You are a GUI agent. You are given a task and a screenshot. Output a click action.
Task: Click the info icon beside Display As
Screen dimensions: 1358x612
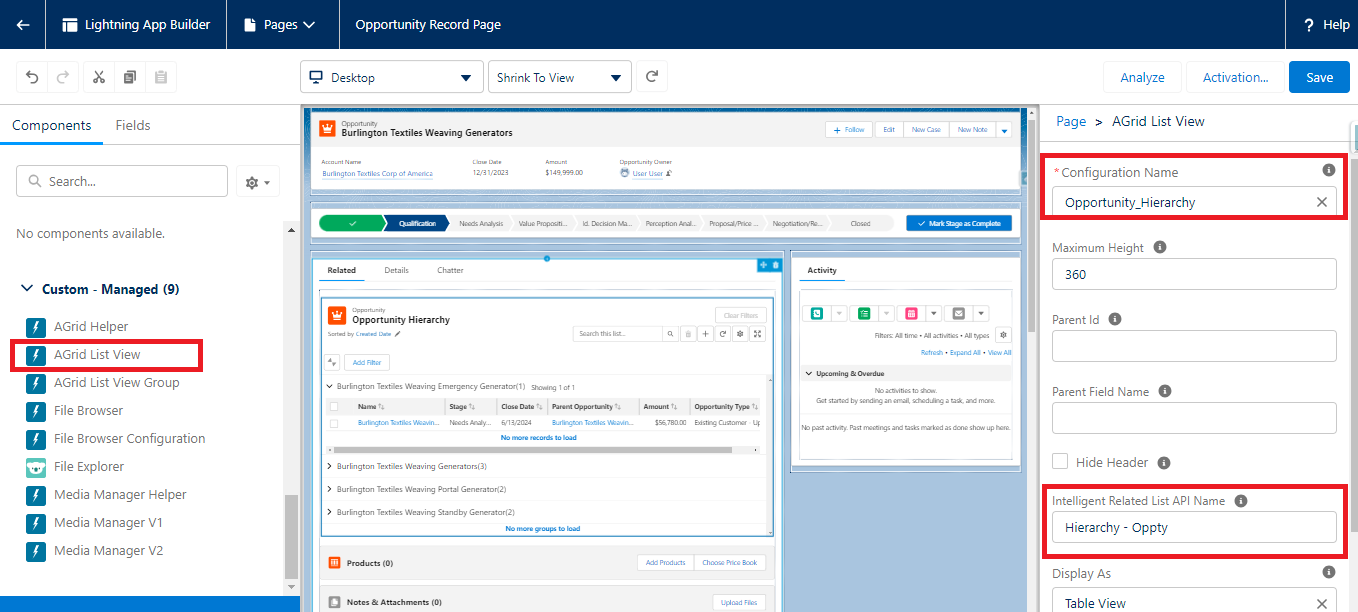pos(1329,572)
